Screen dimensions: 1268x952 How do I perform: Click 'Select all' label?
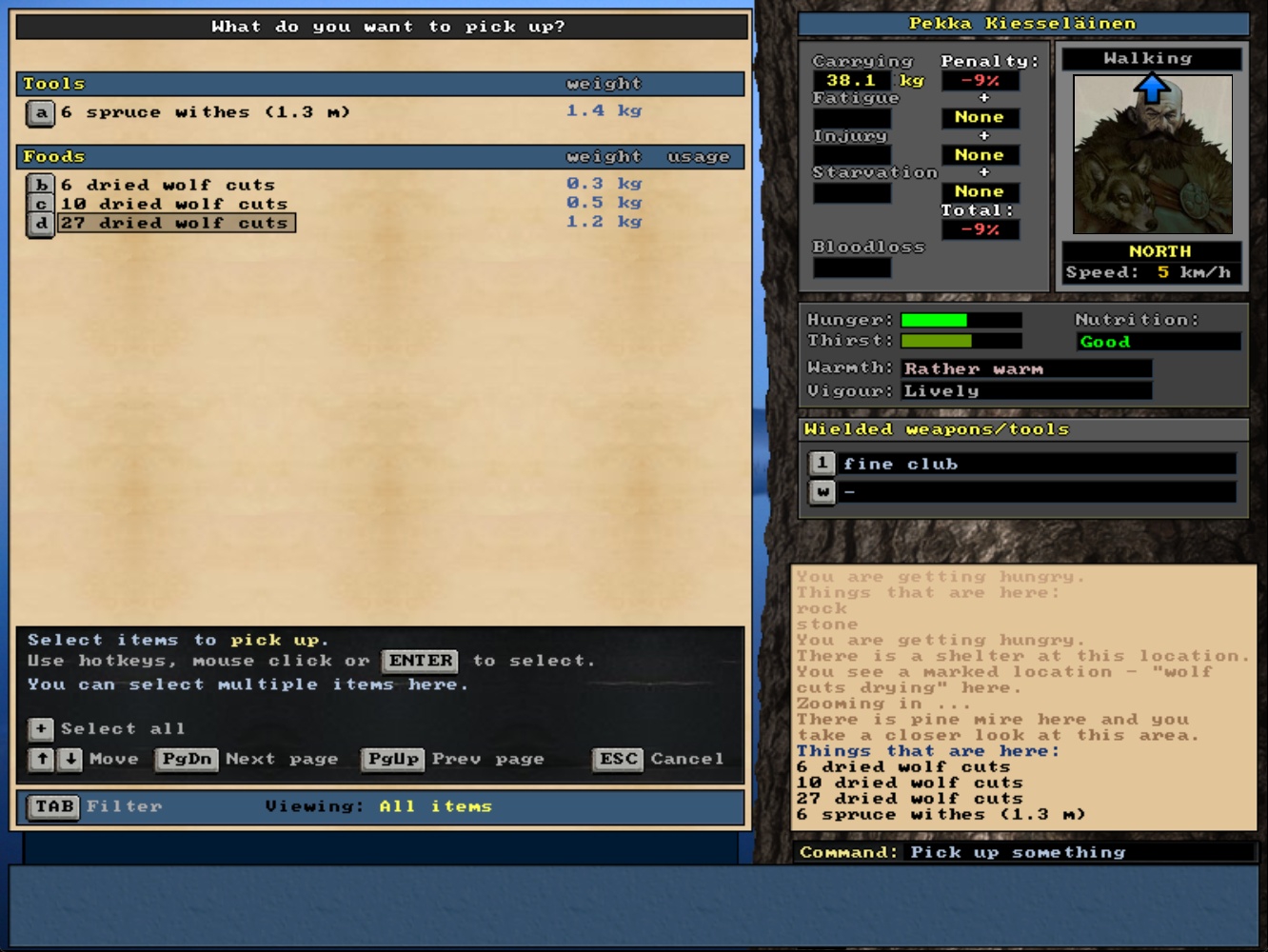click(x=123, y=729)
